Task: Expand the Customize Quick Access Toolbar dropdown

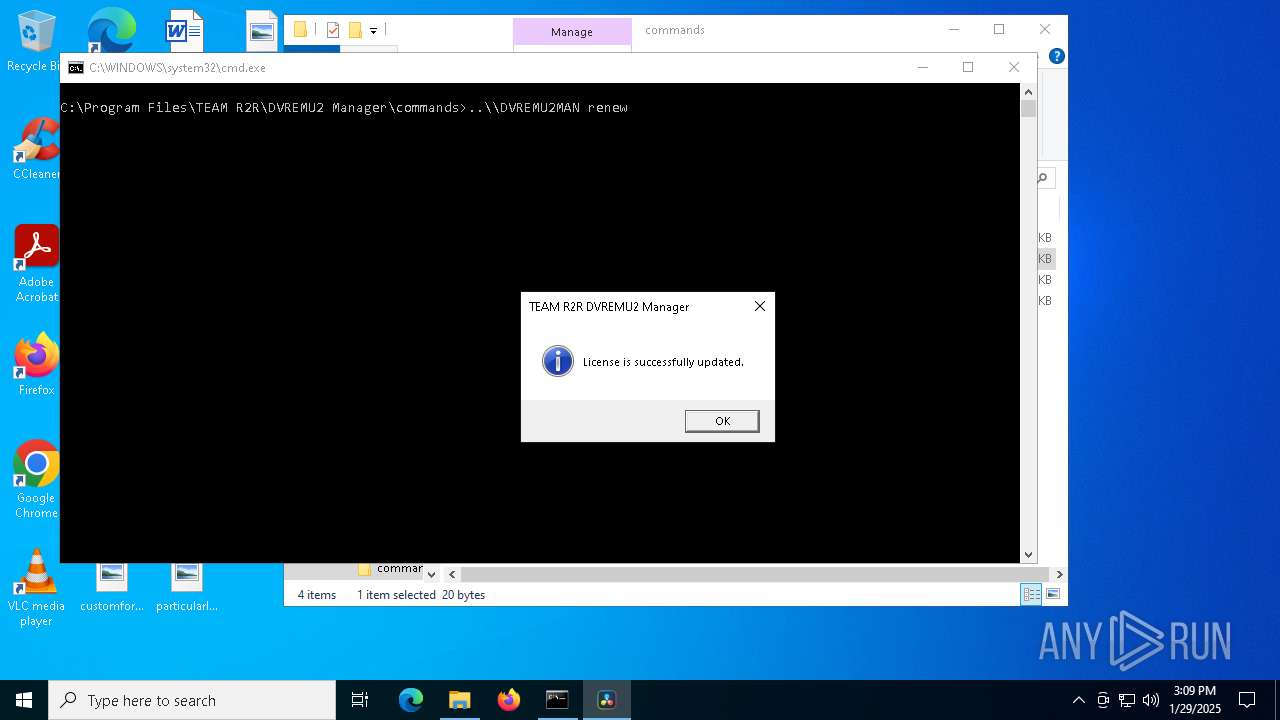Action: 373,31
